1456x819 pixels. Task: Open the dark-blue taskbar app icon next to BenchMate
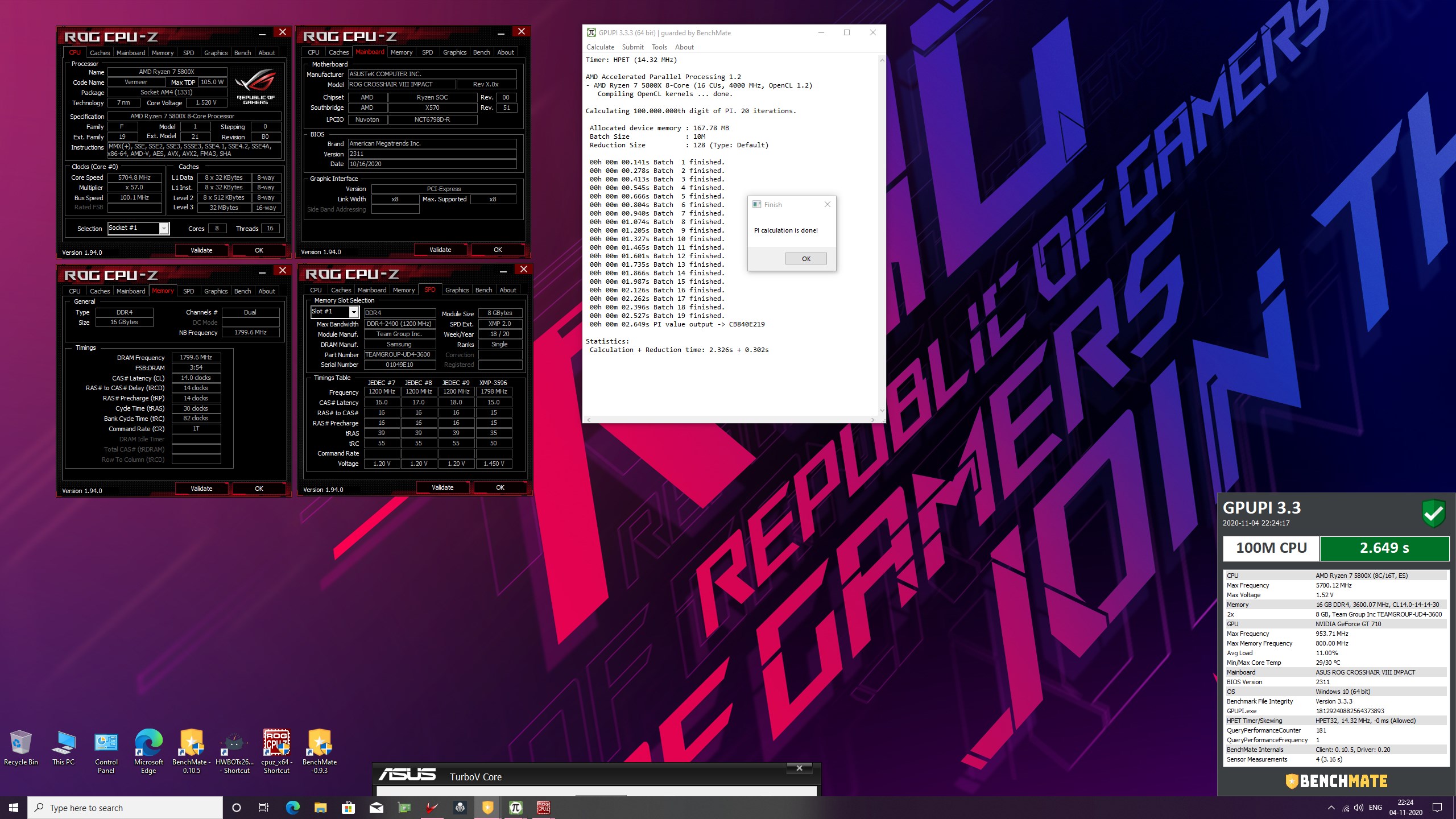460,808
